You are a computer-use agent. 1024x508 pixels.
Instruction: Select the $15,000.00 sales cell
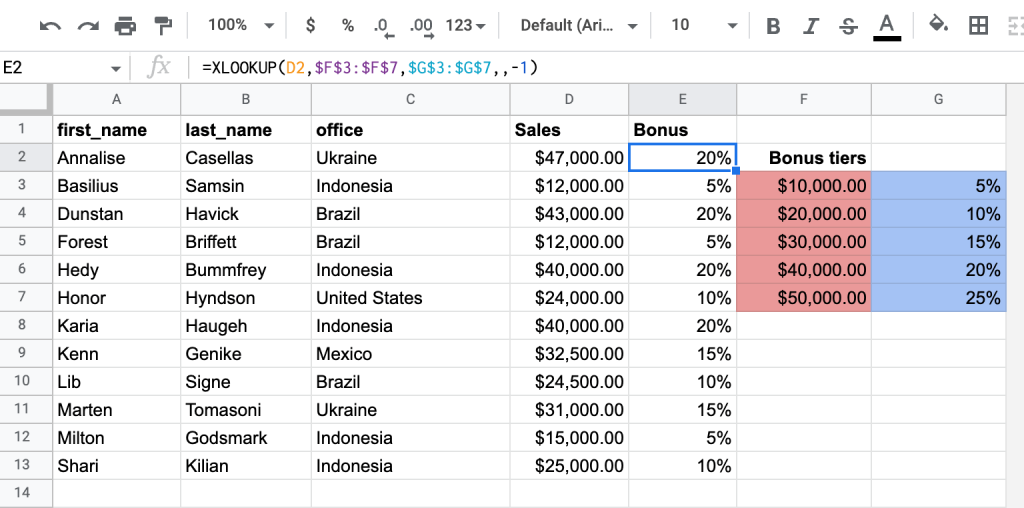pyautogui.click(x=569, y=437)
